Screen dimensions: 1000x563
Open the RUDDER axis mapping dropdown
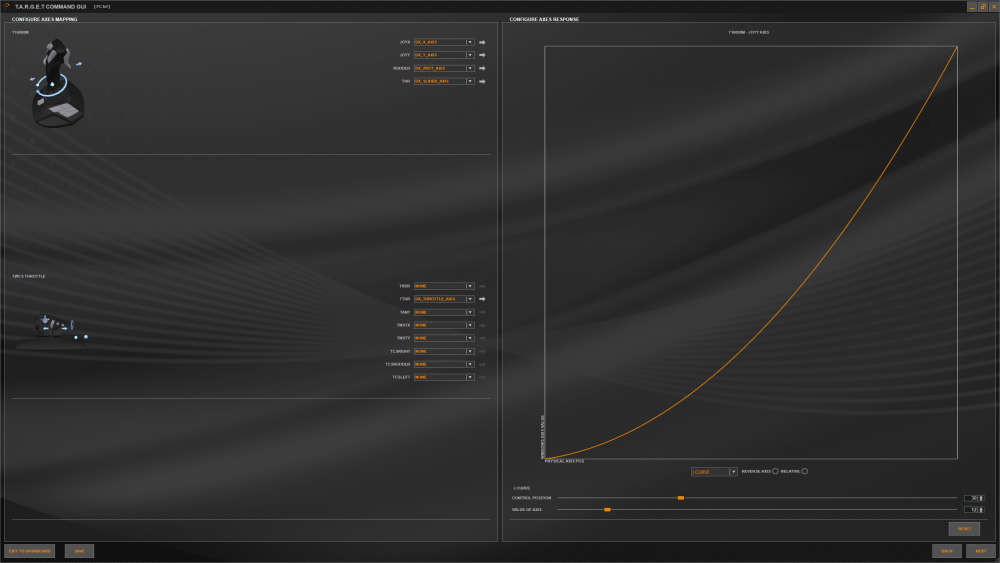444,68
